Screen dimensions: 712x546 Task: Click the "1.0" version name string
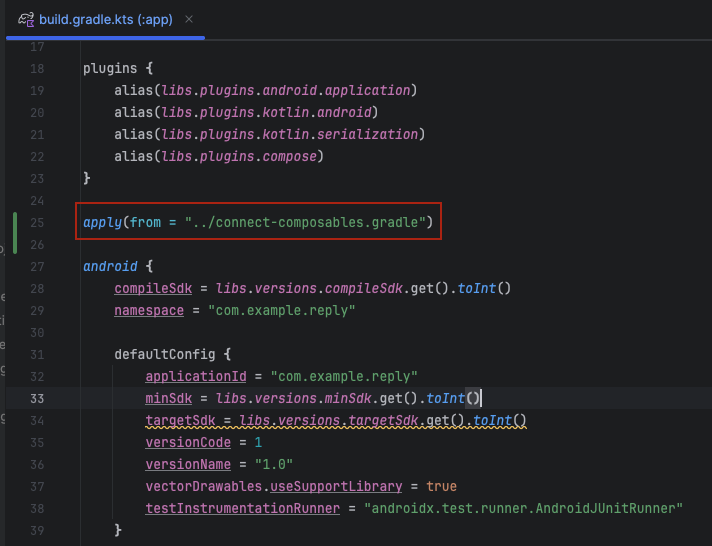click(x=274, y=465)
